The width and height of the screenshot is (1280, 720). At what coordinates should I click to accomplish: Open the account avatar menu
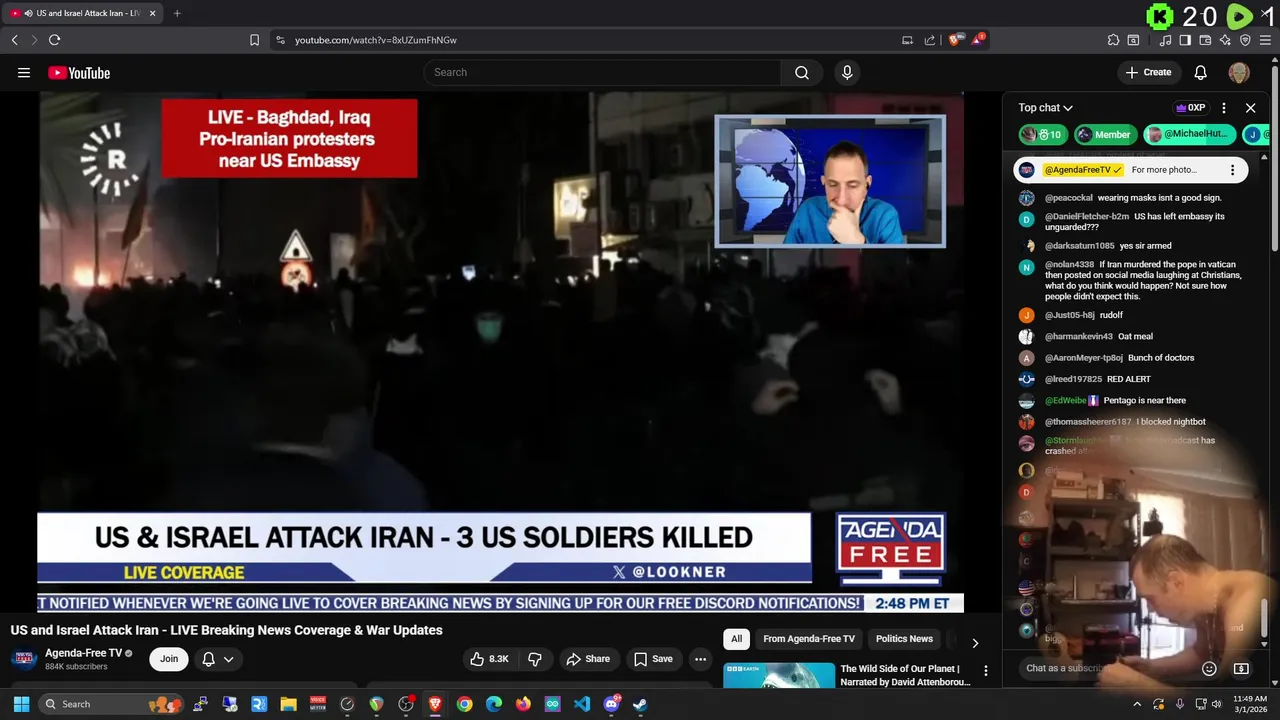pyautogui.click(x=1239, y=72)
